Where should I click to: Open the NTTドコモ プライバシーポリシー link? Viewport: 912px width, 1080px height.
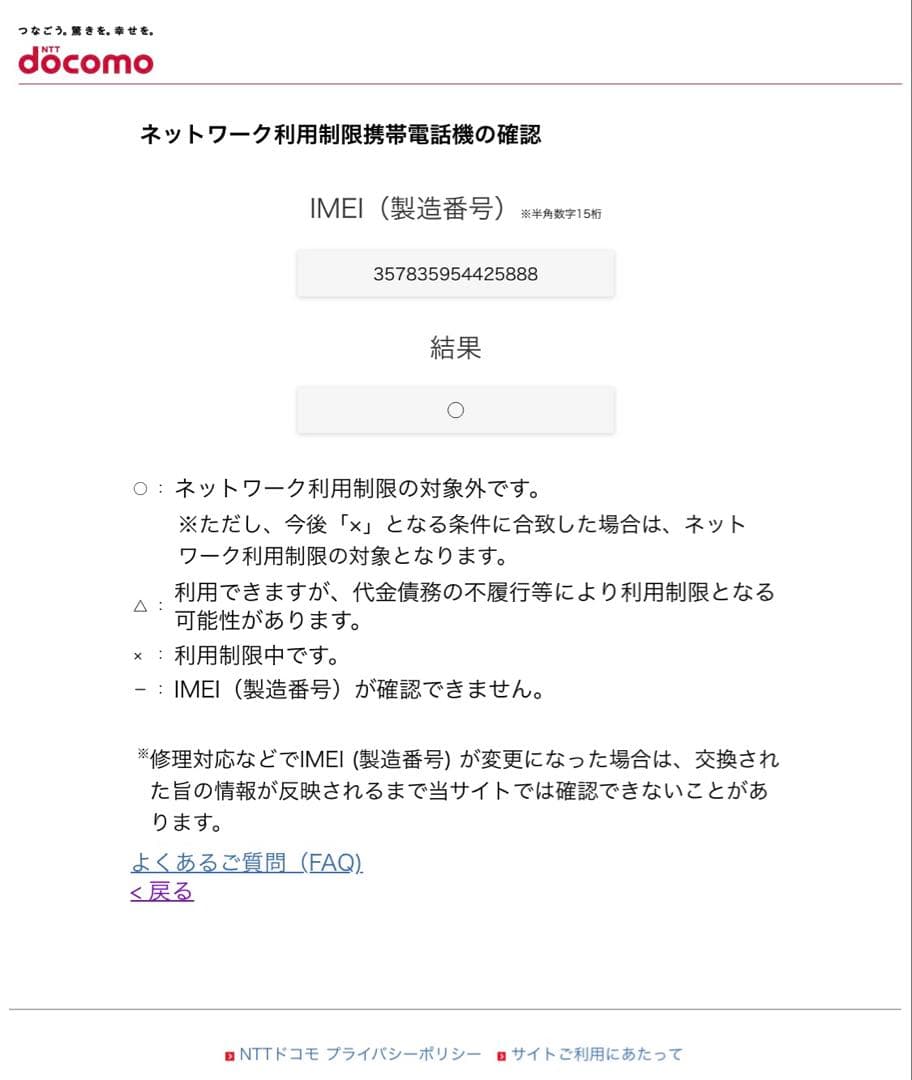[x=360, y=1054]
